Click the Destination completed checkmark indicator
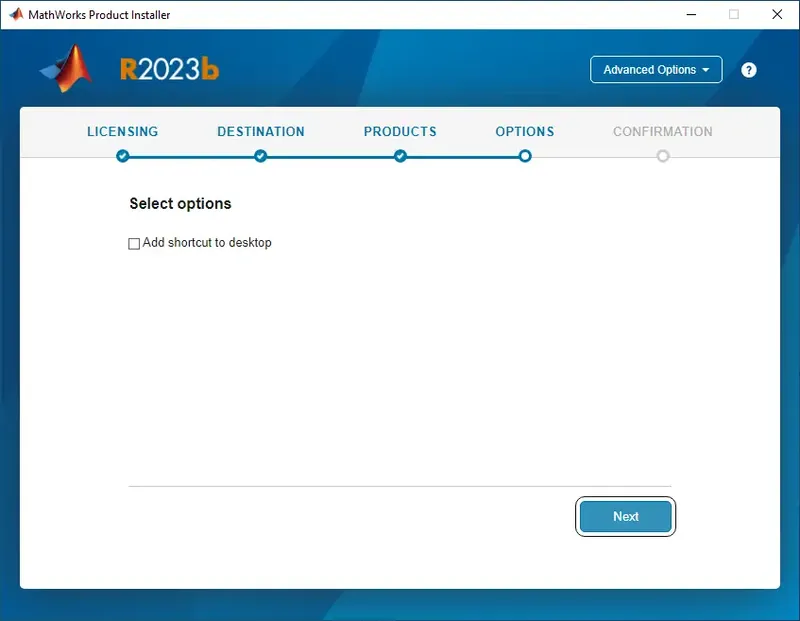 coord(261,156)
